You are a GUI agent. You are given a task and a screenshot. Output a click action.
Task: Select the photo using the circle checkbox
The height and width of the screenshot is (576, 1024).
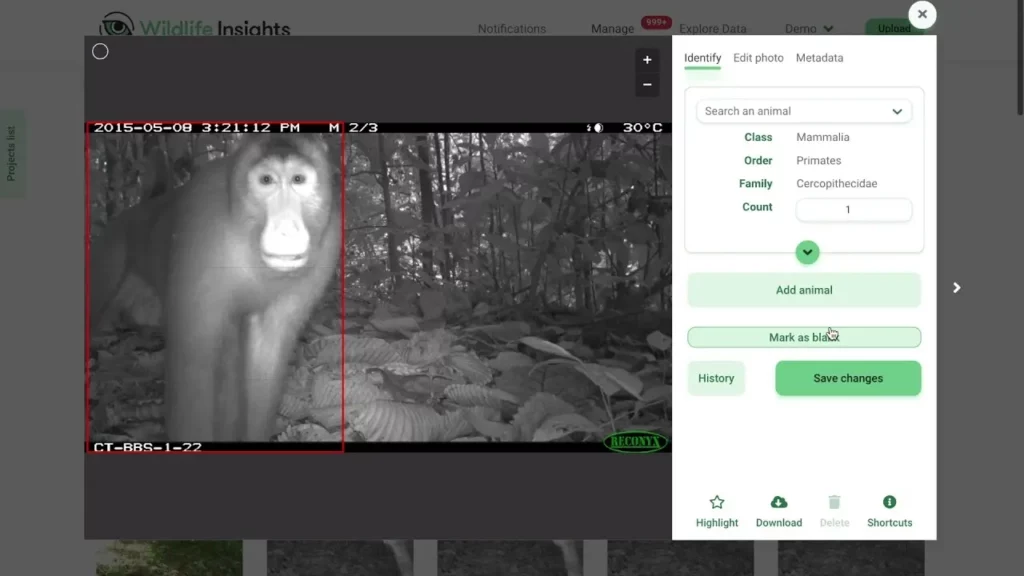click(100, 51)
